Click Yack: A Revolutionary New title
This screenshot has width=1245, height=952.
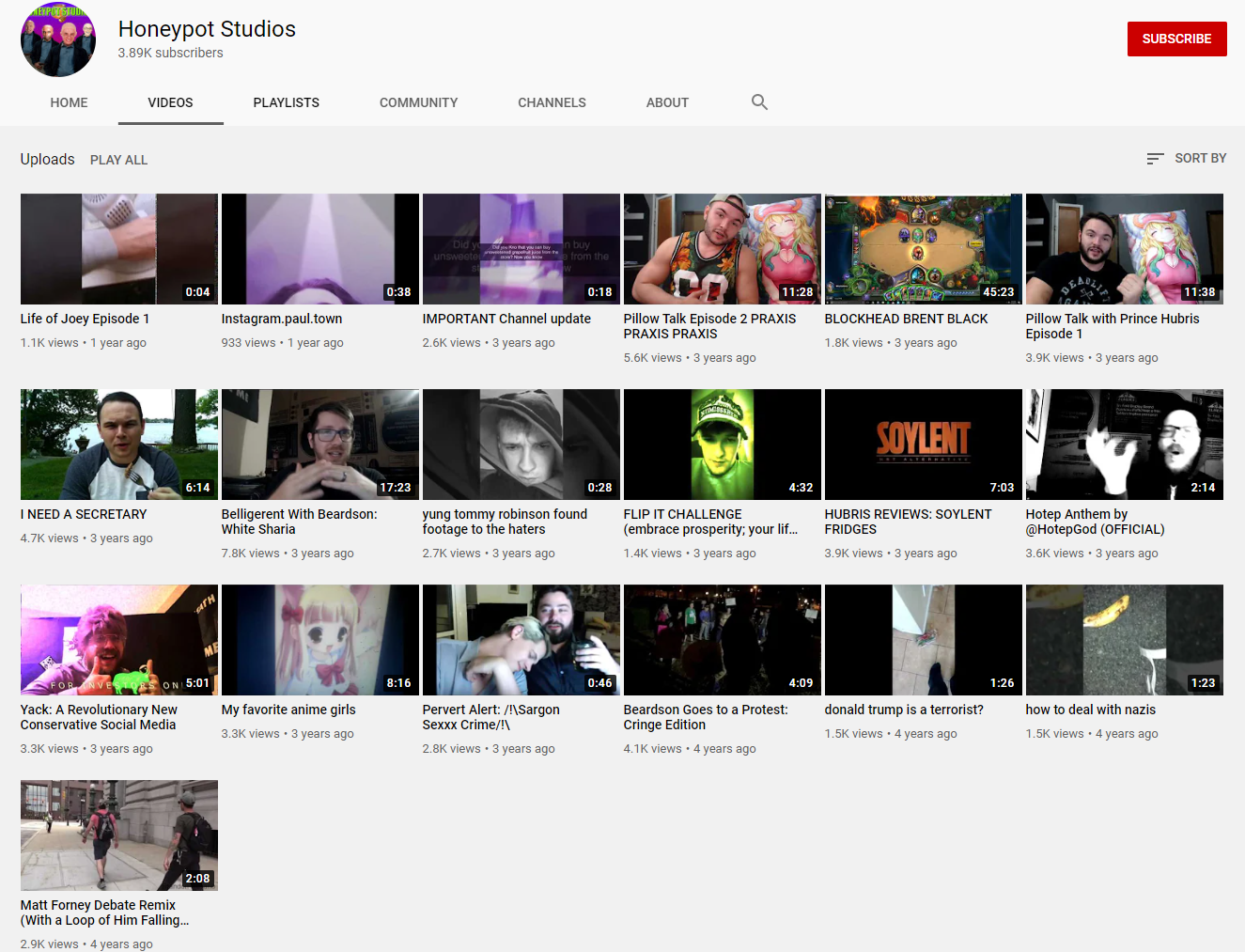tap(99, 717)
